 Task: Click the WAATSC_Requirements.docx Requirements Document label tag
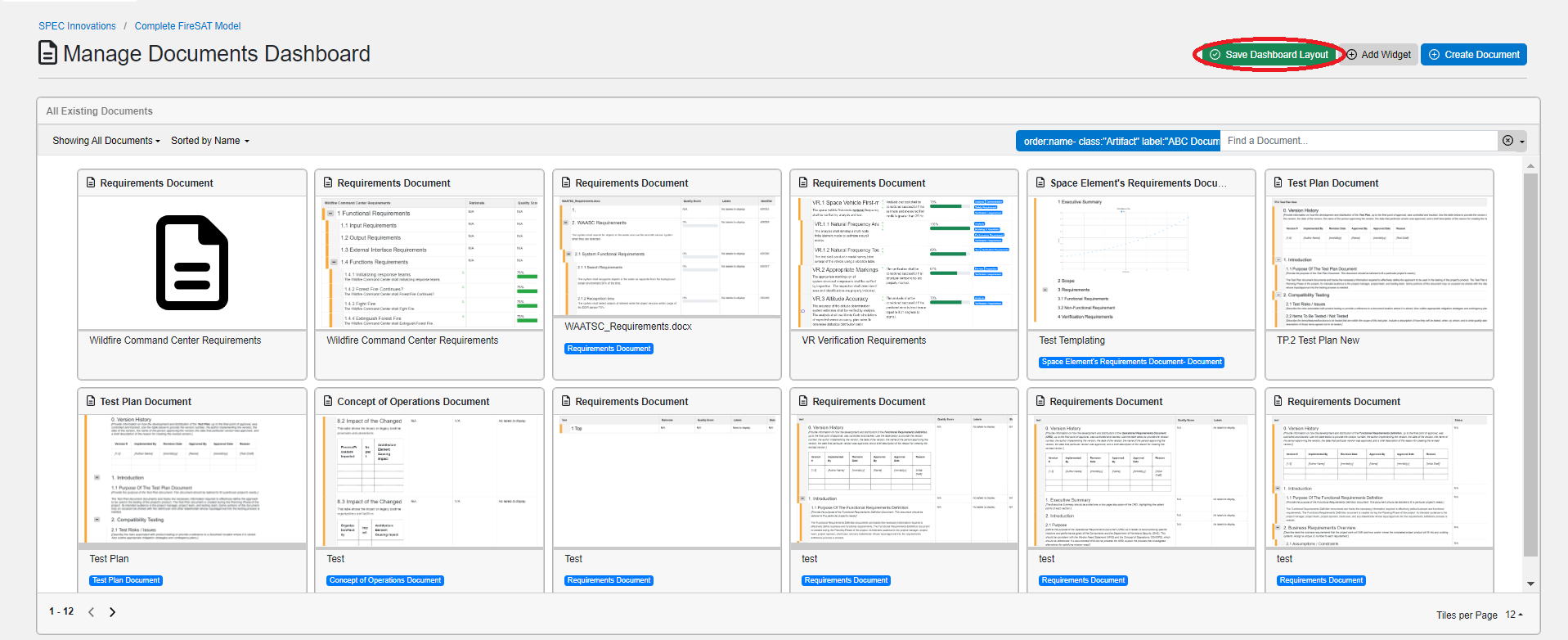[x=609, y=349]
